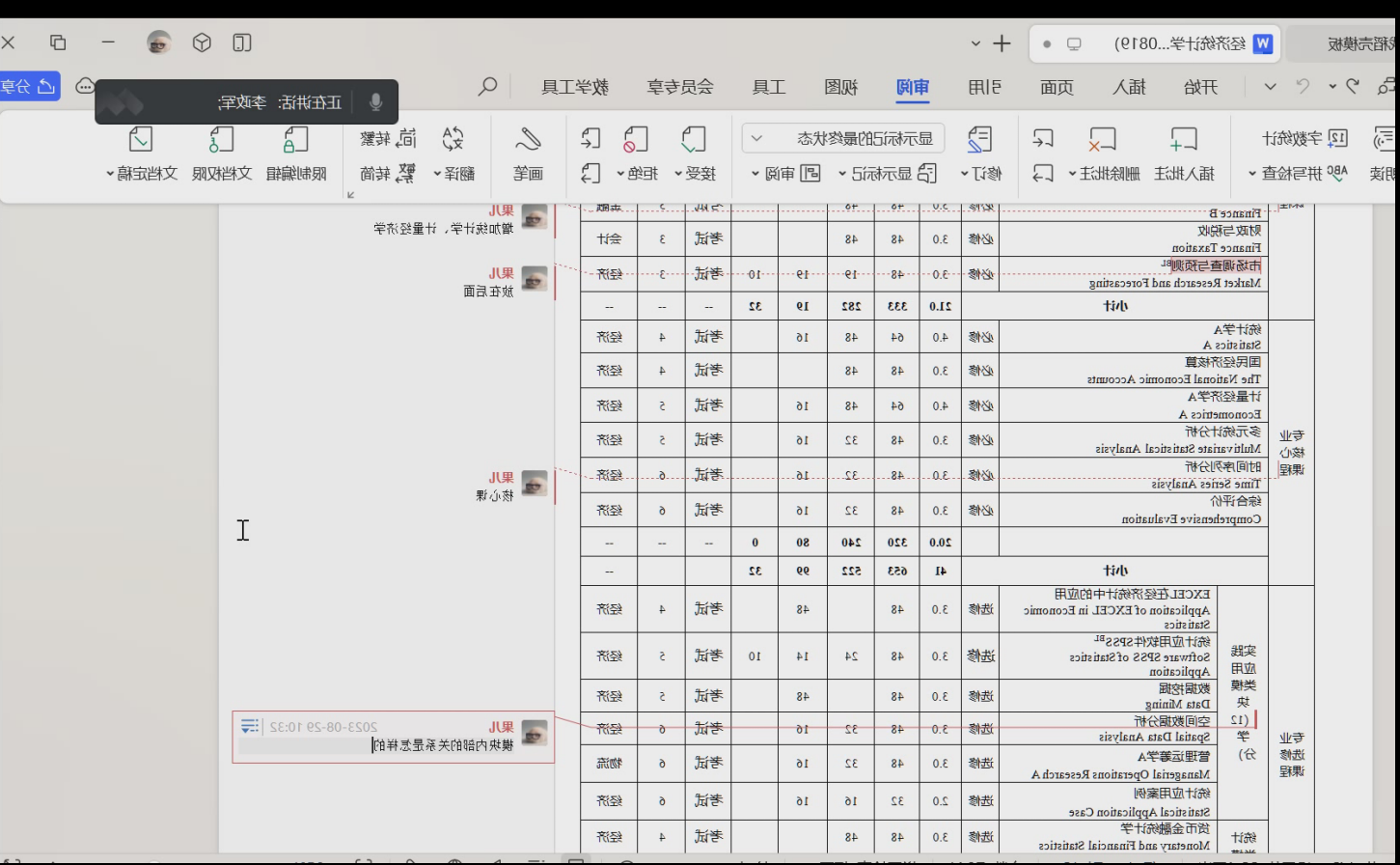Click the convert Traditional to Simplified (繁转简) button
This screenshot has width=1400, height=865.
tap(389, 174)
